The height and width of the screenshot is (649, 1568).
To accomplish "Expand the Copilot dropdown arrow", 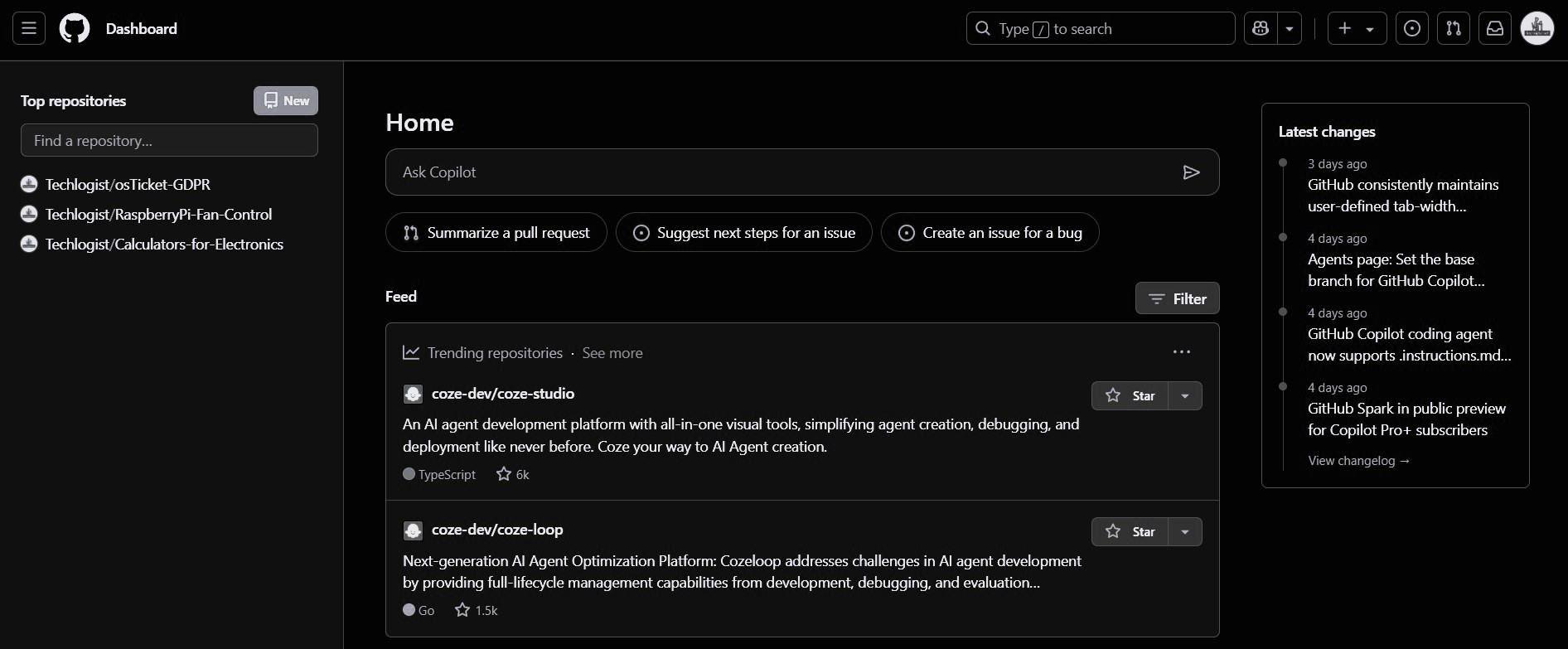I will point(1290,28).
